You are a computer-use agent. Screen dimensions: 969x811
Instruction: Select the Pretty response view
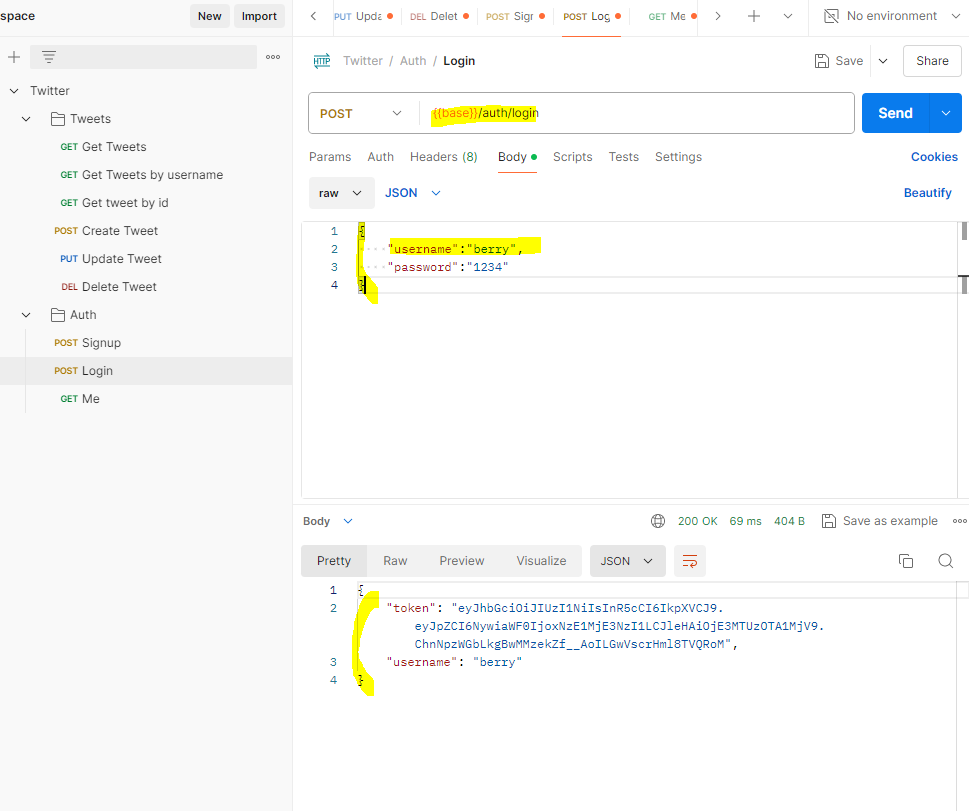click(x=334, y=561)
